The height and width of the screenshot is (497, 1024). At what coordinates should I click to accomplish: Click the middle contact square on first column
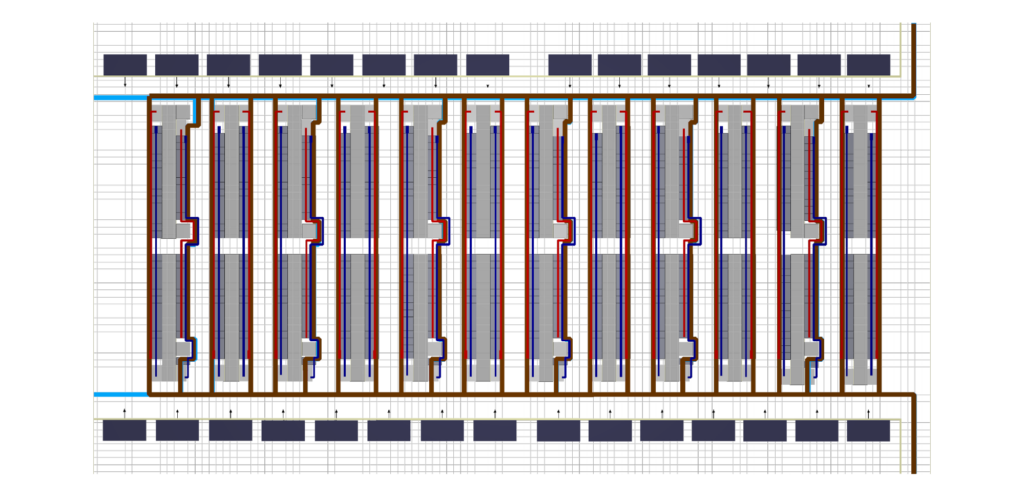(x=184, y=231)
